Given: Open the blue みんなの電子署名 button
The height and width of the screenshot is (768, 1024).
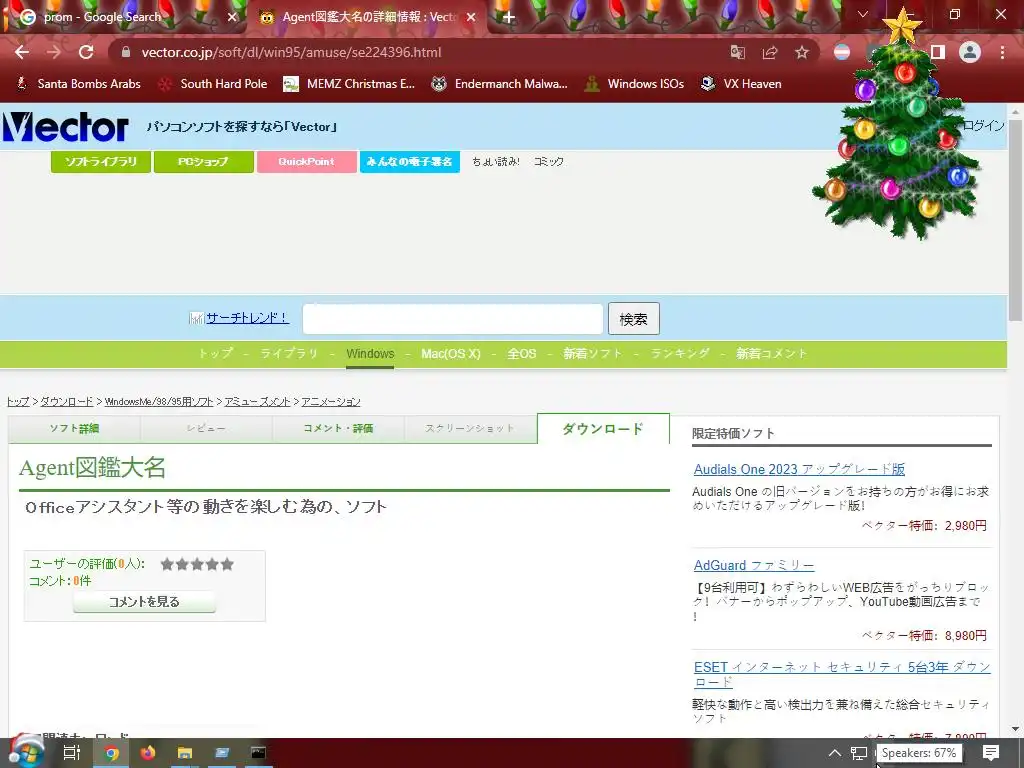Looking at the screenshot, I should 409,161.
